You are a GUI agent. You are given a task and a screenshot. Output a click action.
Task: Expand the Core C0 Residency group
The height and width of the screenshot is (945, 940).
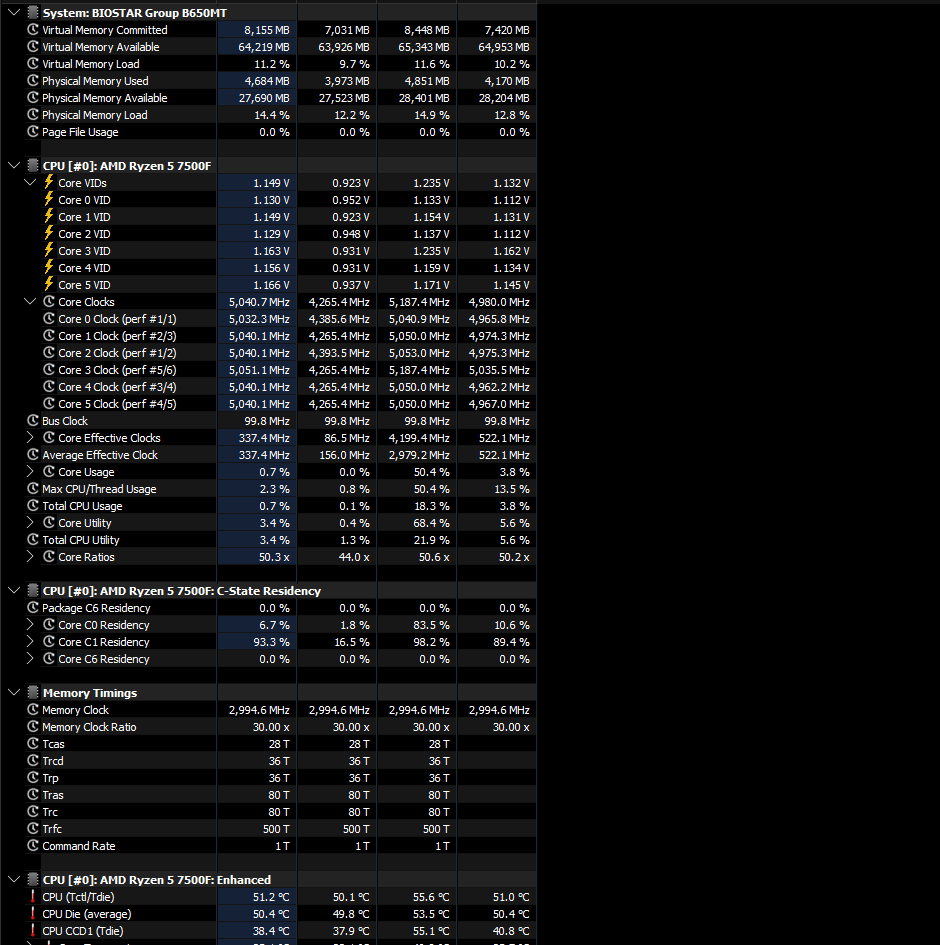point(30,625)
